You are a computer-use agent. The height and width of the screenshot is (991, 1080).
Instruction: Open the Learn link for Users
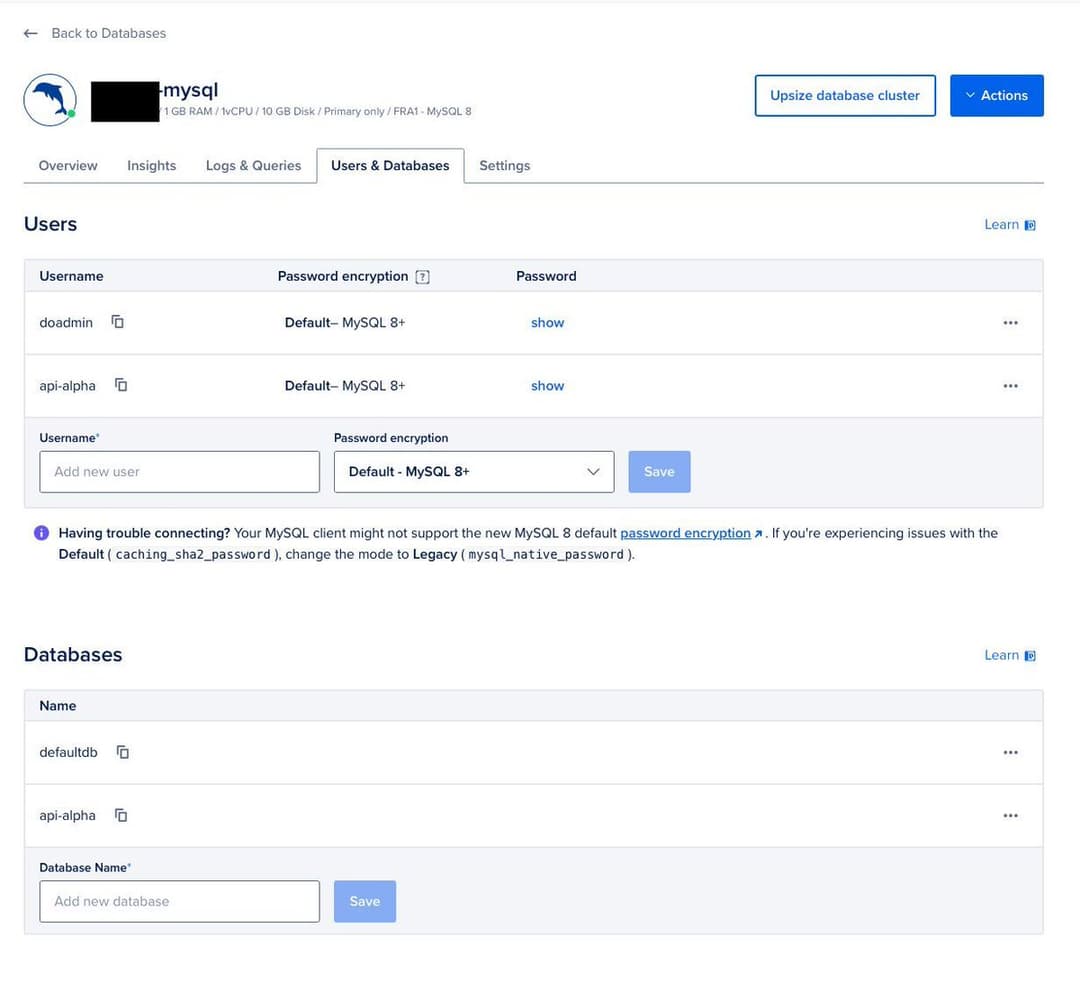(x=1010, y=225)
